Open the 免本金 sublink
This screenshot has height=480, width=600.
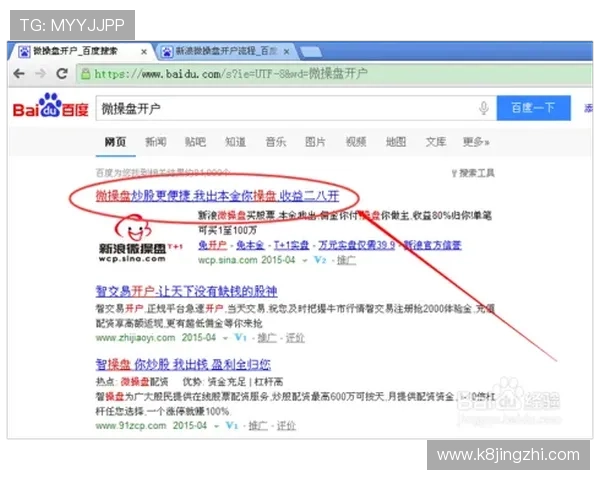point(250,245)
